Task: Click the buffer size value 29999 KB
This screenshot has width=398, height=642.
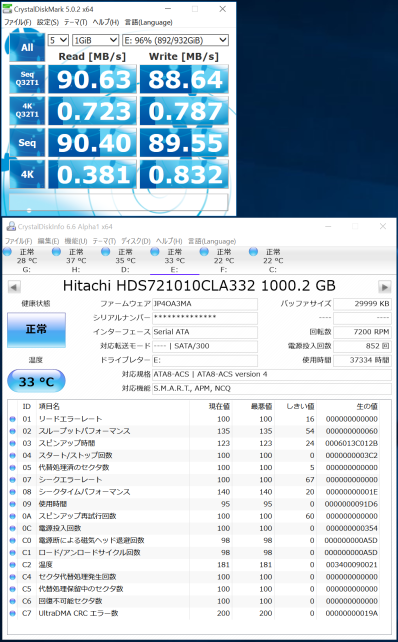Action: [362, 304]
